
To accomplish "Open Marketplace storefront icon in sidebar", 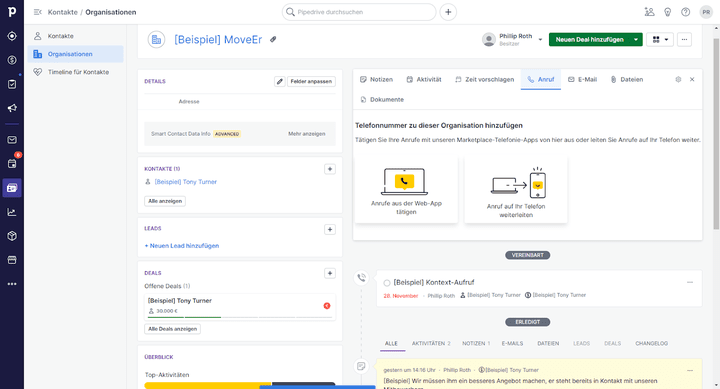I will tap(12, 260).
